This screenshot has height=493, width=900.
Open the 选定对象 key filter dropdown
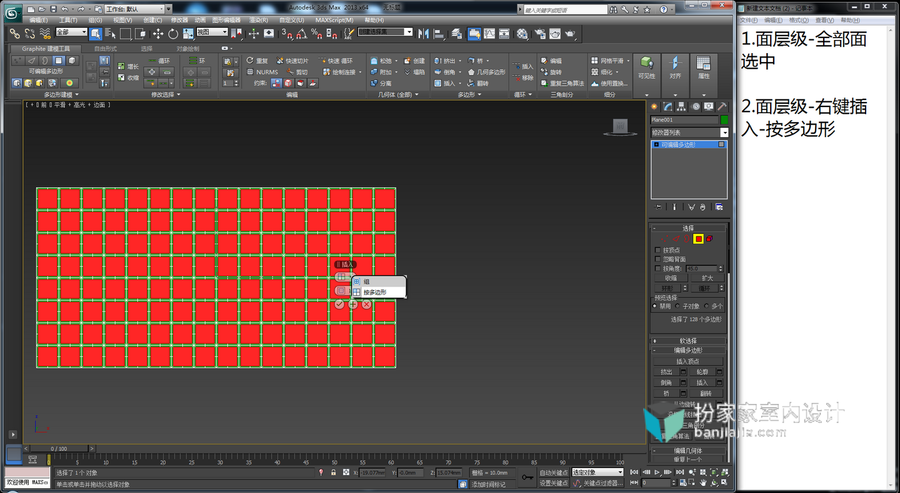[x=597, y=472]
